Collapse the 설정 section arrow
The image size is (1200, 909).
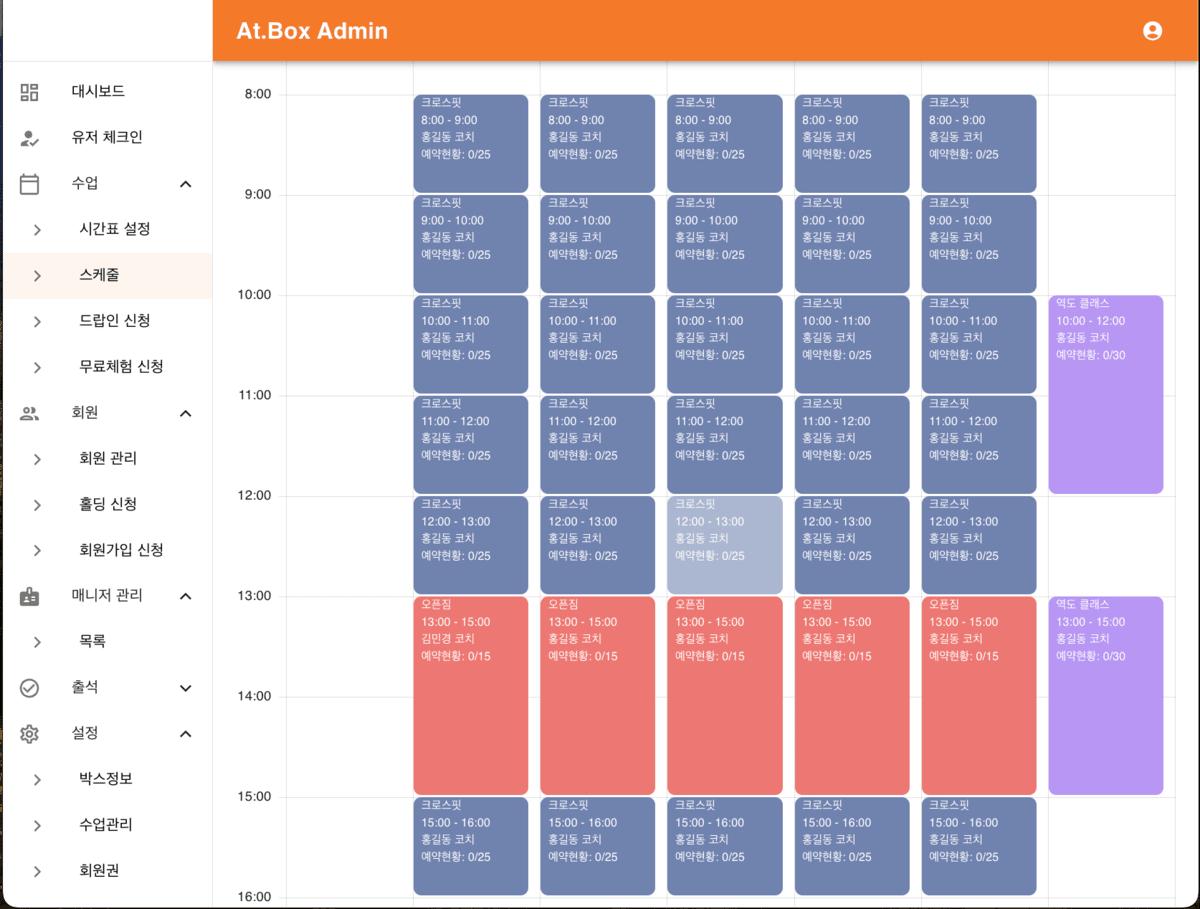point(185,734)
